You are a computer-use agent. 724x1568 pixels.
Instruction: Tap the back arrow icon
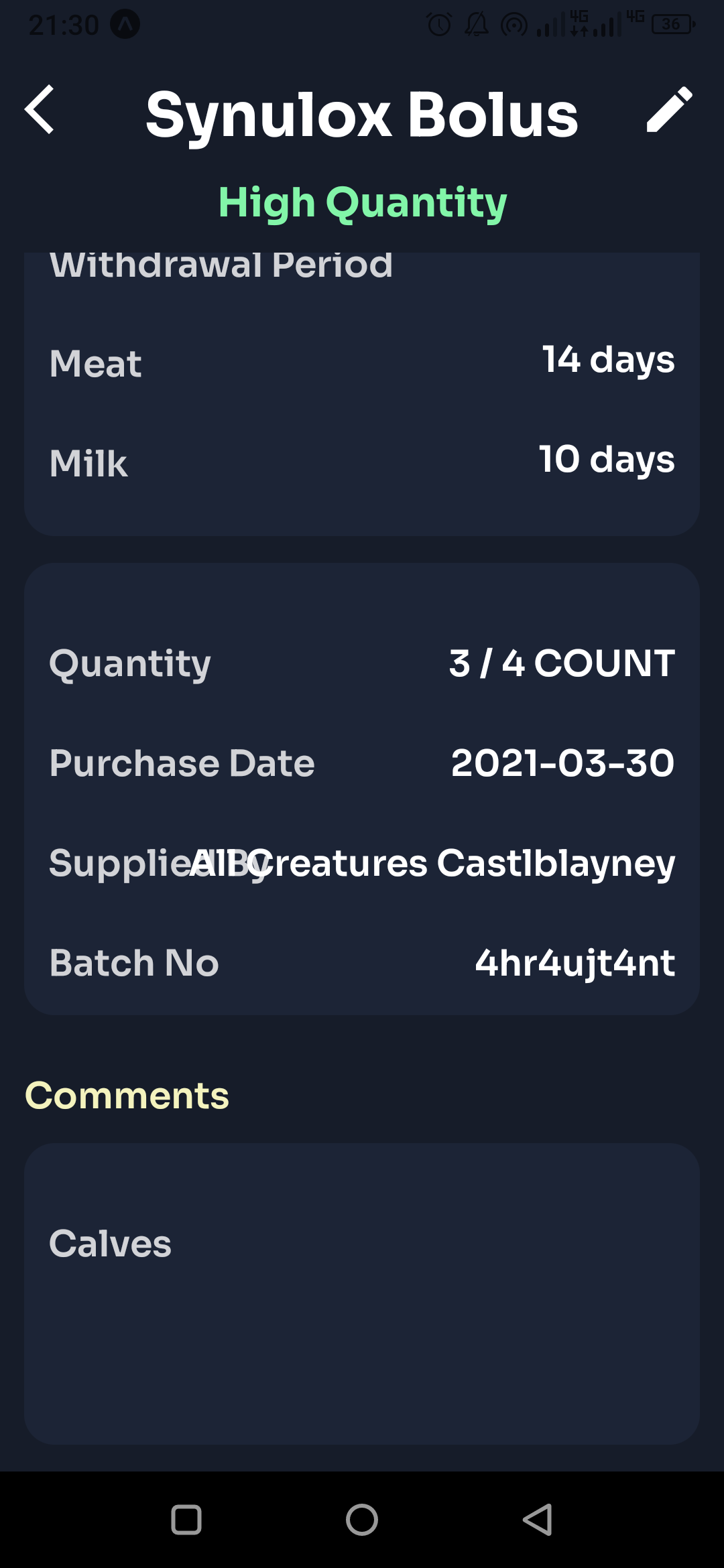[42, 111]
